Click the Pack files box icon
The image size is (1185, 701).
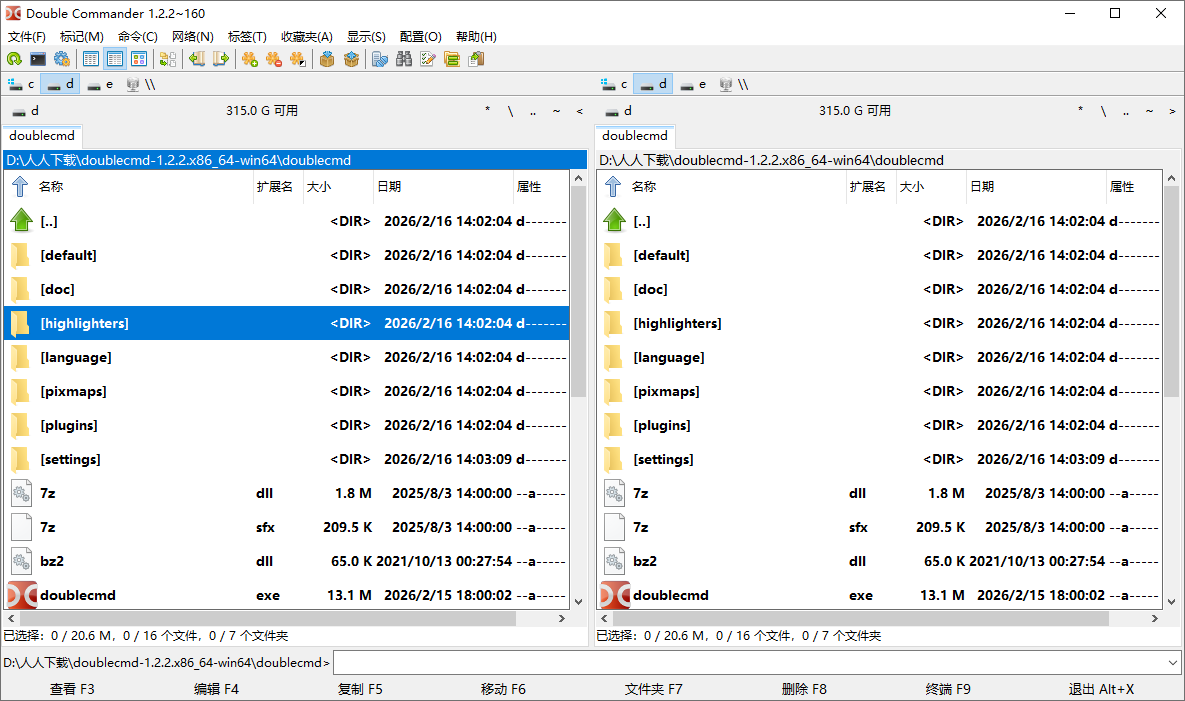[326, 59]
